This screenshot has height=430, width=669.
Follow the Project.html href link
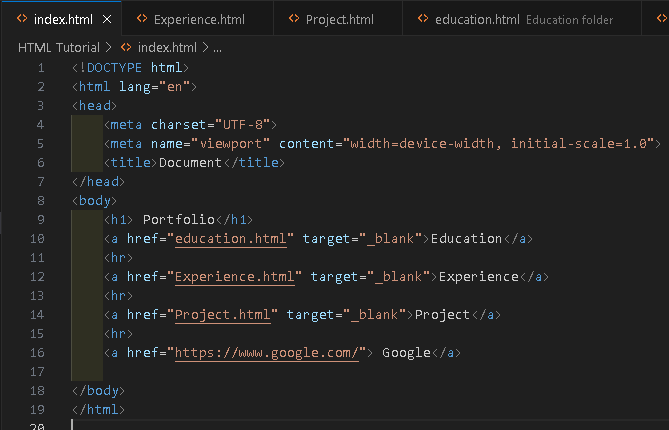pos(223,314)
